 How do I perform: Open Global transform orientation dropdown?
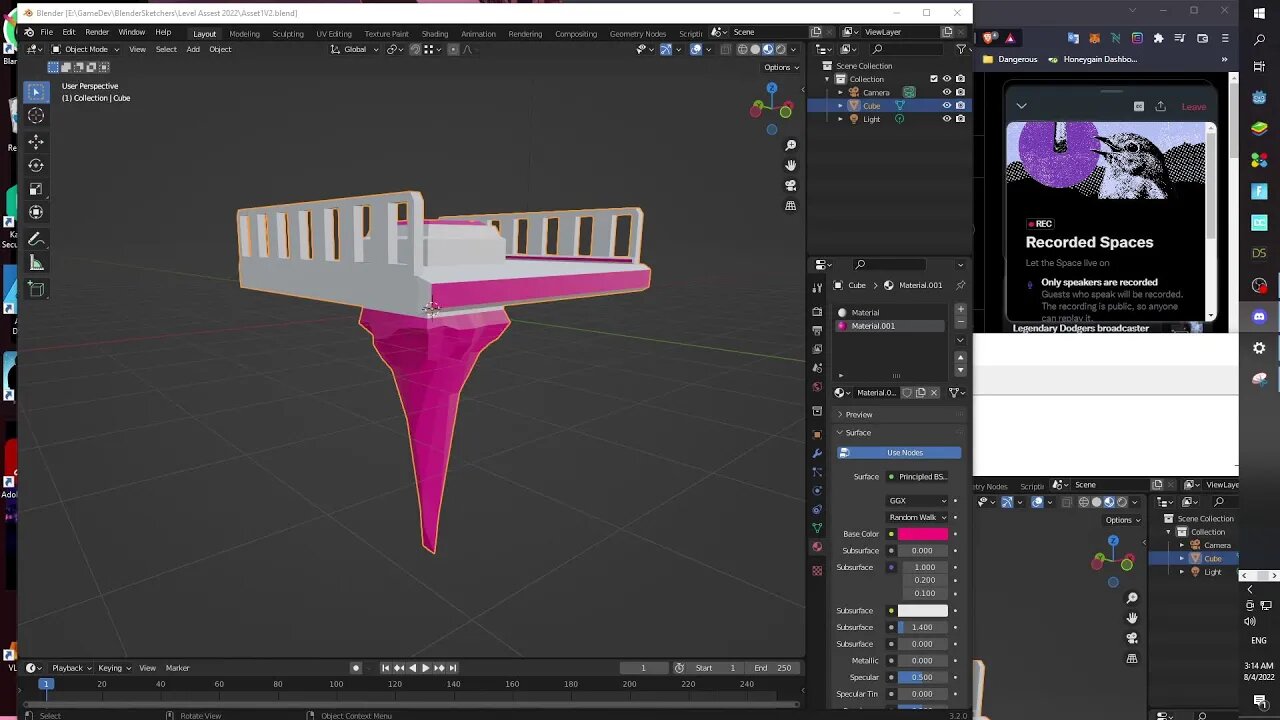(355, 49)
